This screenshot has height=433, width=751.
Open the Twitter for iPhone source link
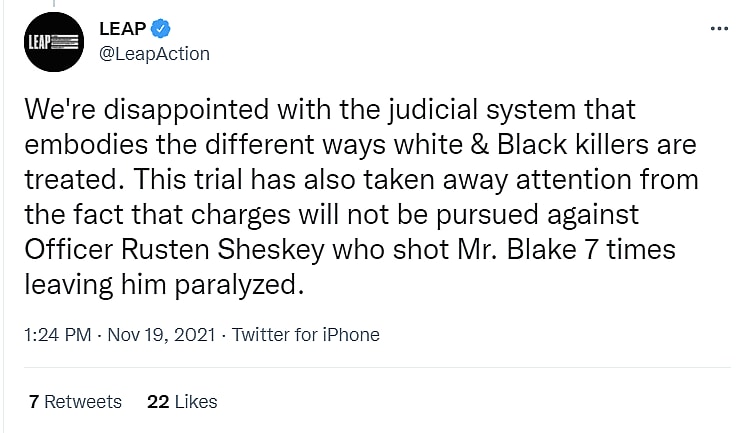pos(306,335)
